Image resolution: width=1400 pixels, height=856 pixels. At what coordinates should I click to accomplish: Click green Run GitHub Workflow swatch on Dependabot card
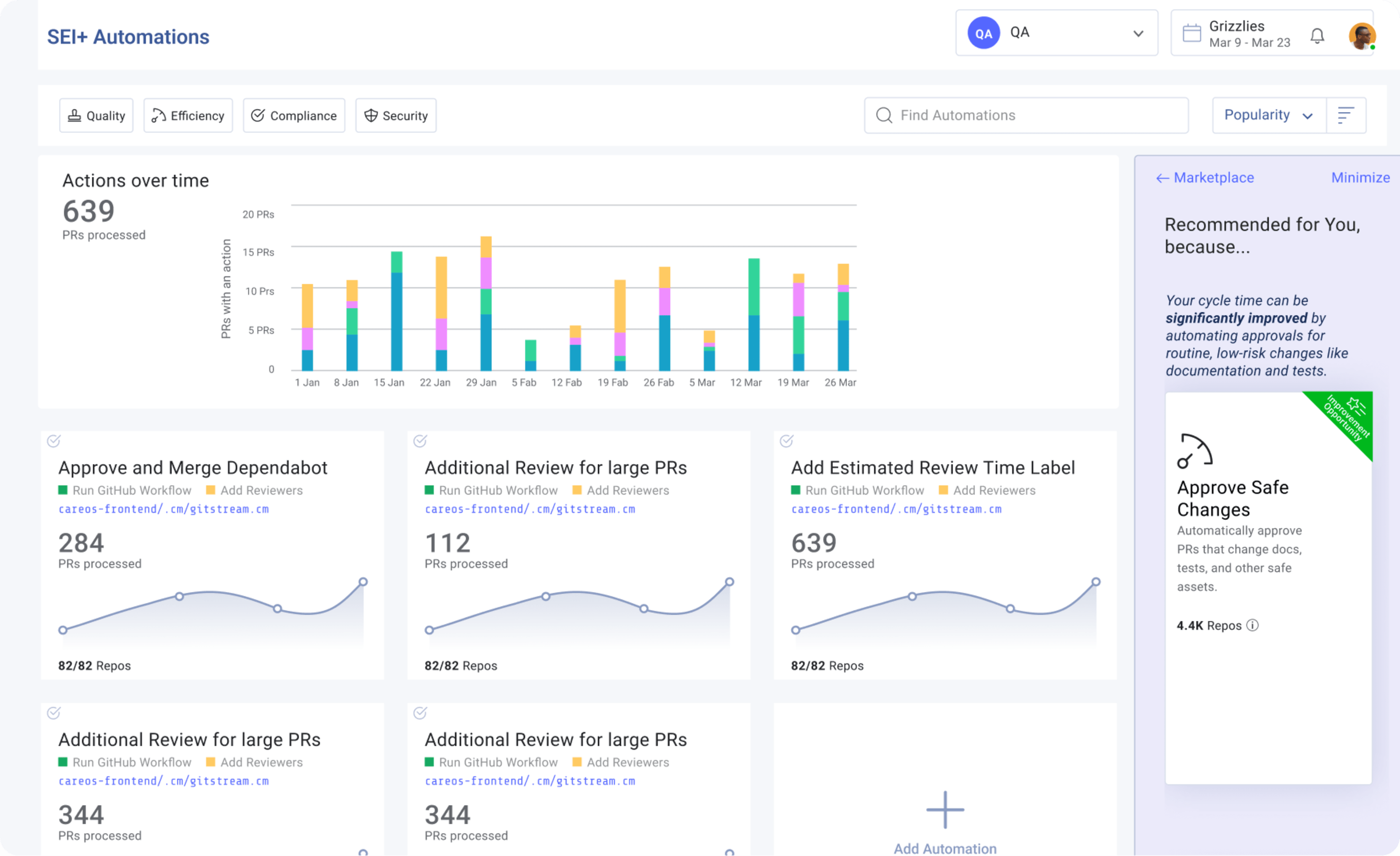(63, 490)
